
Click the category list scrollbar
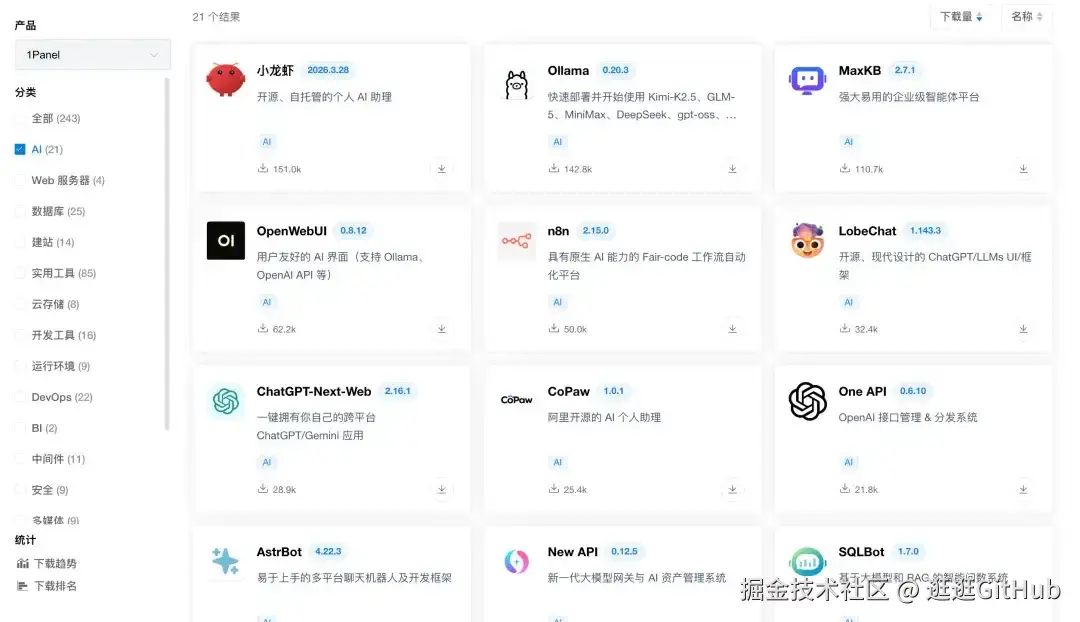pyautogui.click(x=167, y=253)
